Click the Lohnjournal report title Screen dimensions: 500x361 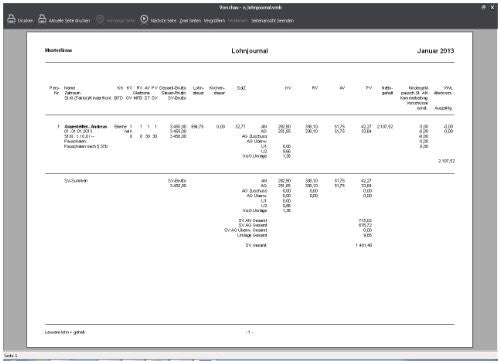(x=250, y=51)
